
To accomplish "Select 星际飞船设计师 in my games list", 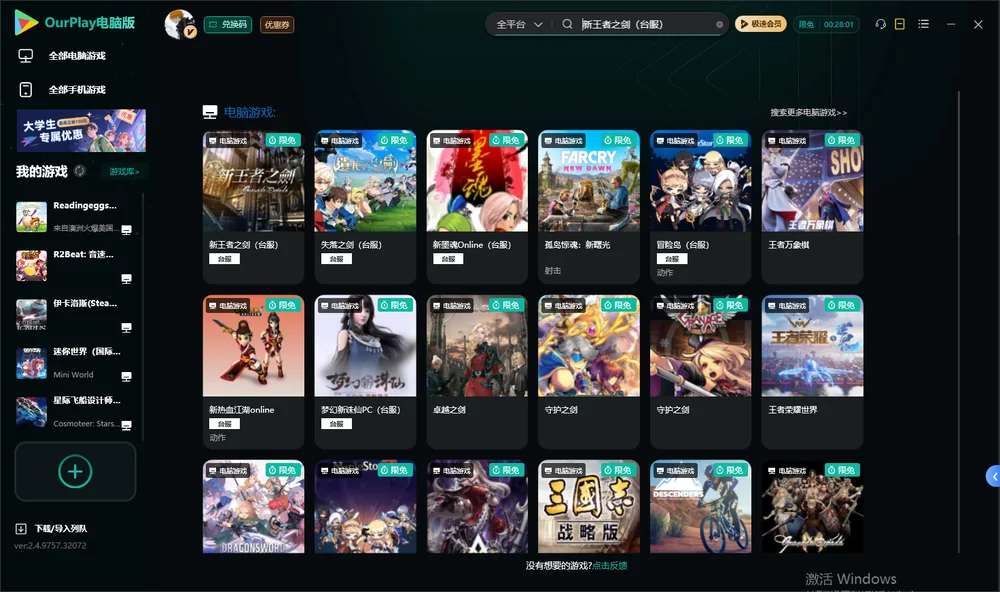I will 74,412.
